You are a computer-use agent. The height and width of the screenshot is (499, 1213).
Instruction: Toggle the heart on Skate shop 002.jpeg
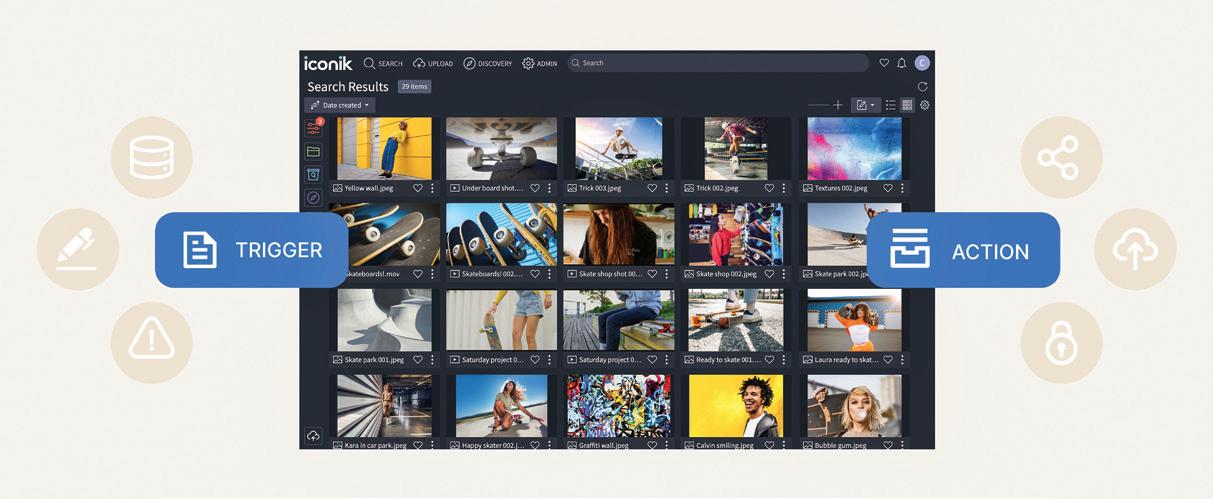769,274
